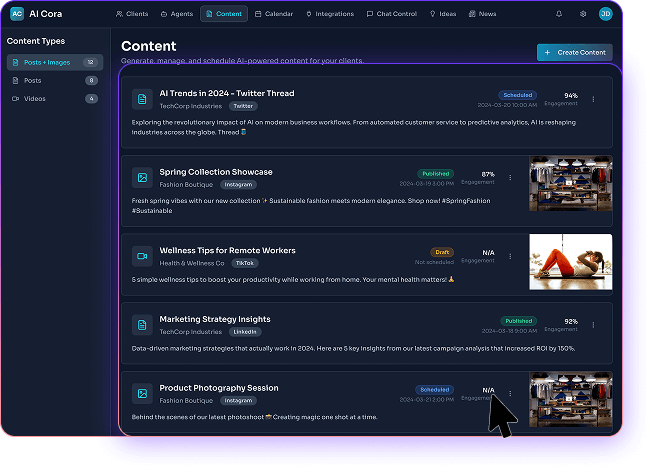Open the Ideas tab
The image size is (653, 471).
point(443,14)
